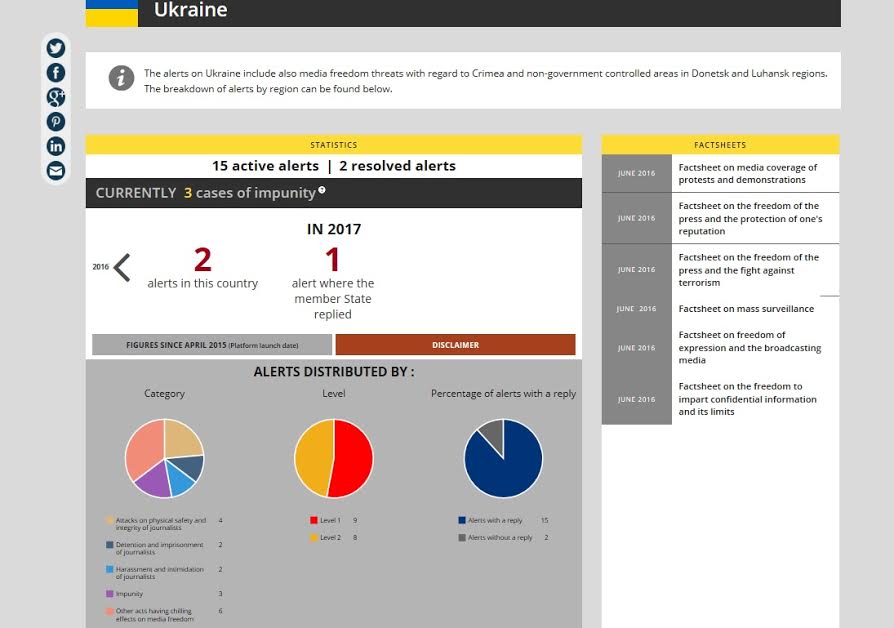Open the Disclaimer button

point(455,345)
